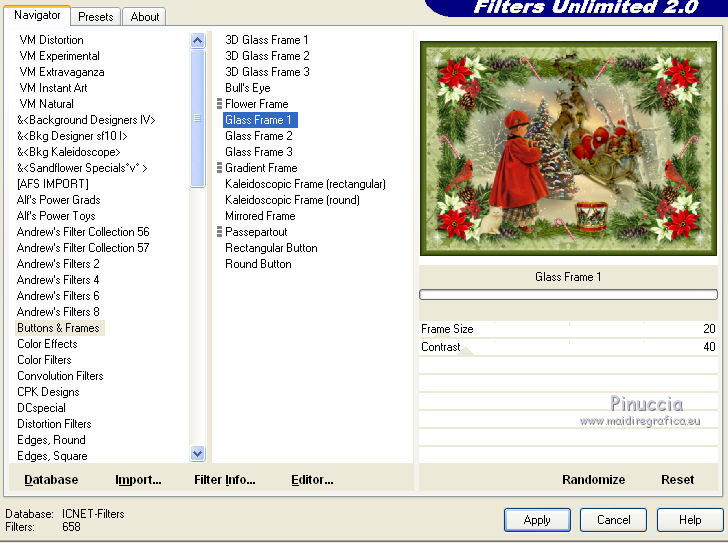728x543 pixels.
Task: Select Alf's Power Grads category
Action: click(58, 200)
